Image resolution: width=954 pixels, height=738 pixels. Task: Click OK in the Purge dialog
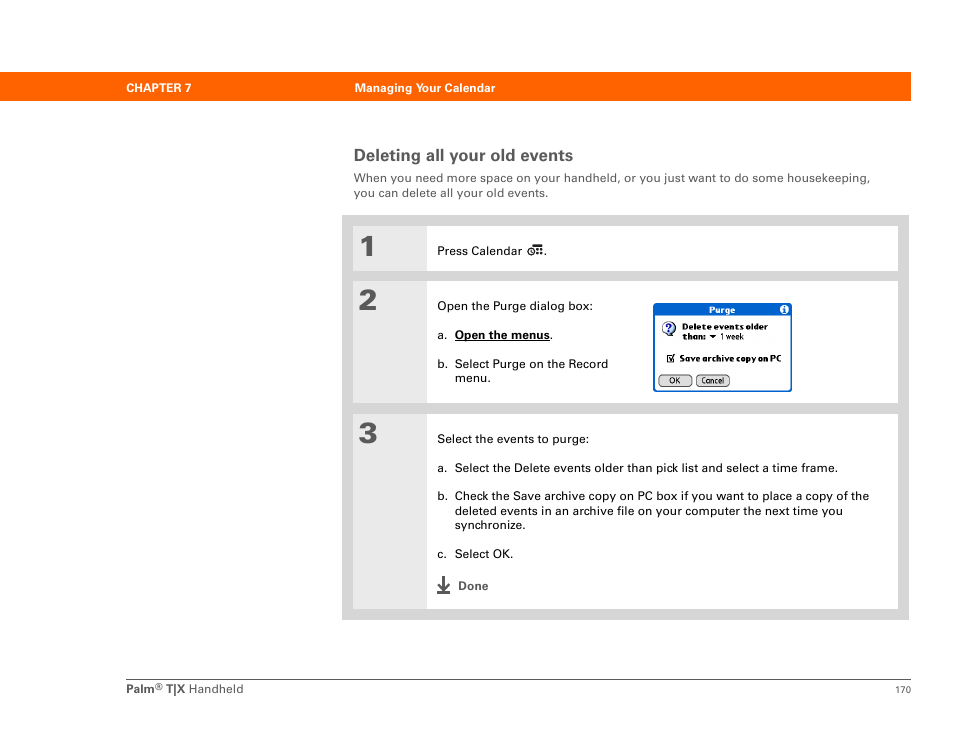pos(675,381)
